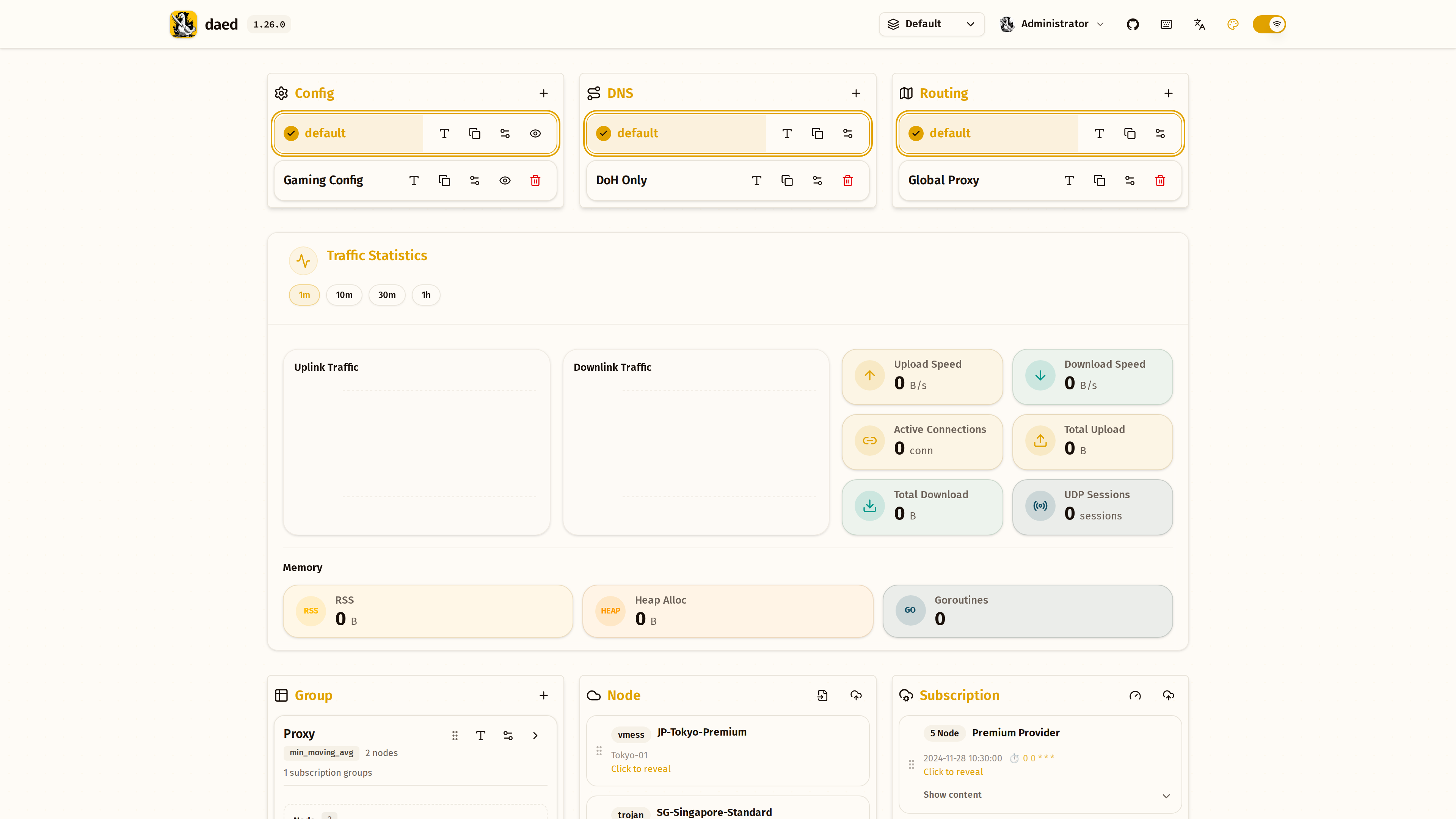The height and width of the screenshot is (819, 1456).
Task: Import nodes from file icon
Action: [x=822, y=695]
